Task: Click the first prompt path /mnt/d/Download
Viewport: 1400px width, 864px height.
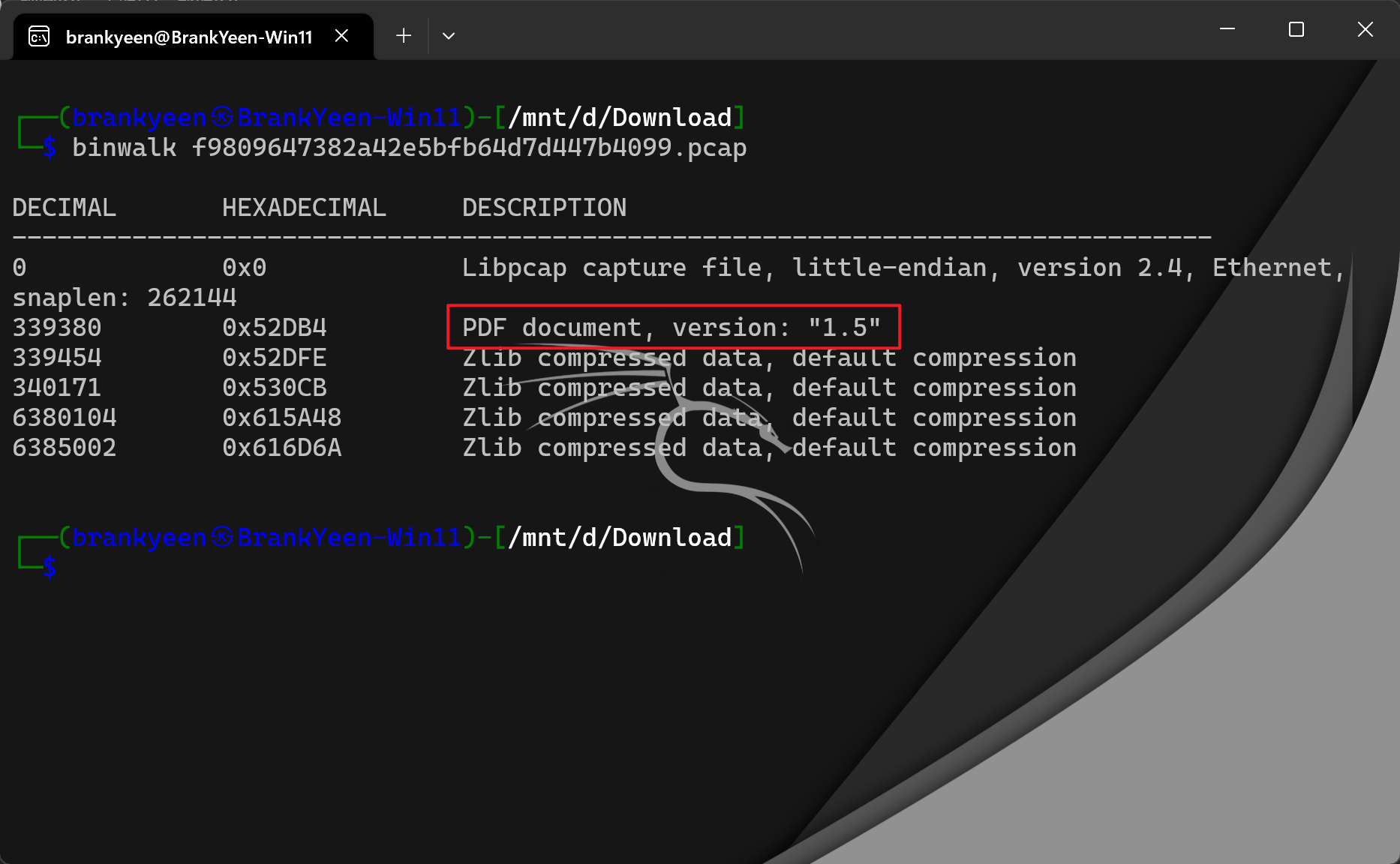Action: (620, 118)
